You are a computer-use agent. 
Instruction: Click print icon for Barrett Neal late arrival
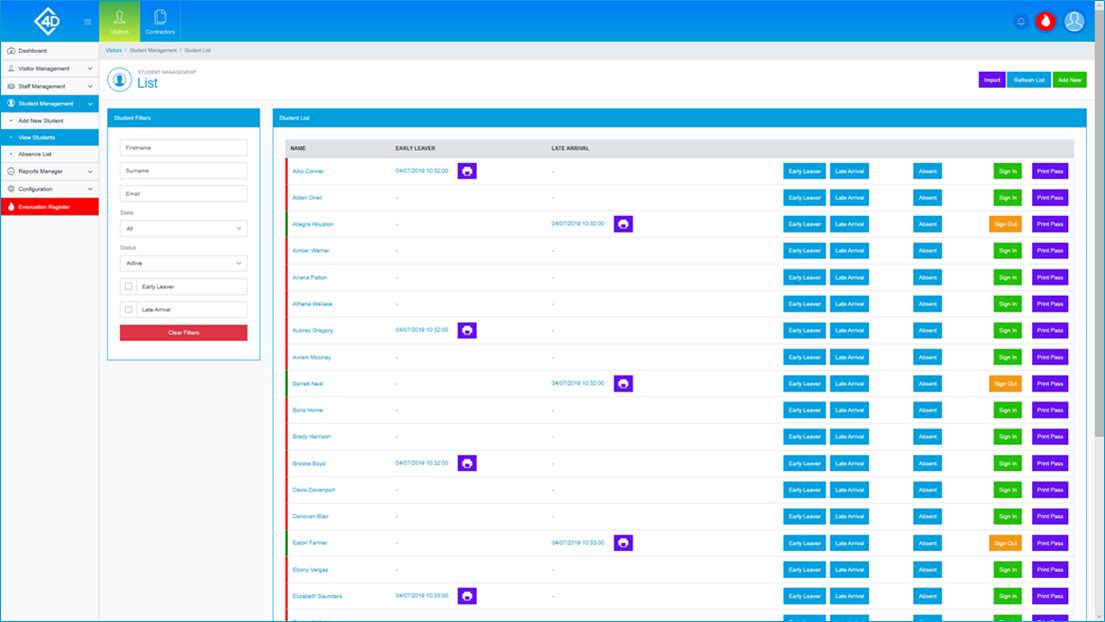623,384
